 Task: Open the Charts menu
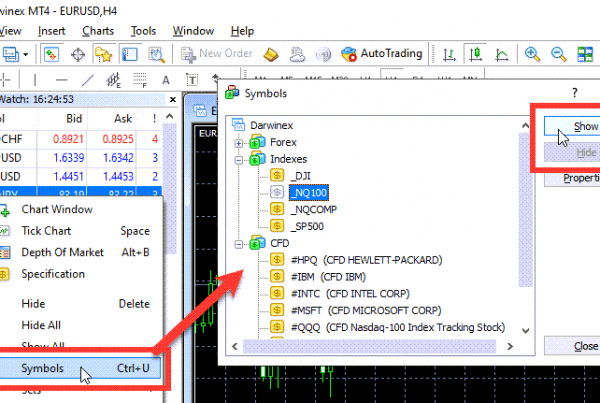(98, 31)
